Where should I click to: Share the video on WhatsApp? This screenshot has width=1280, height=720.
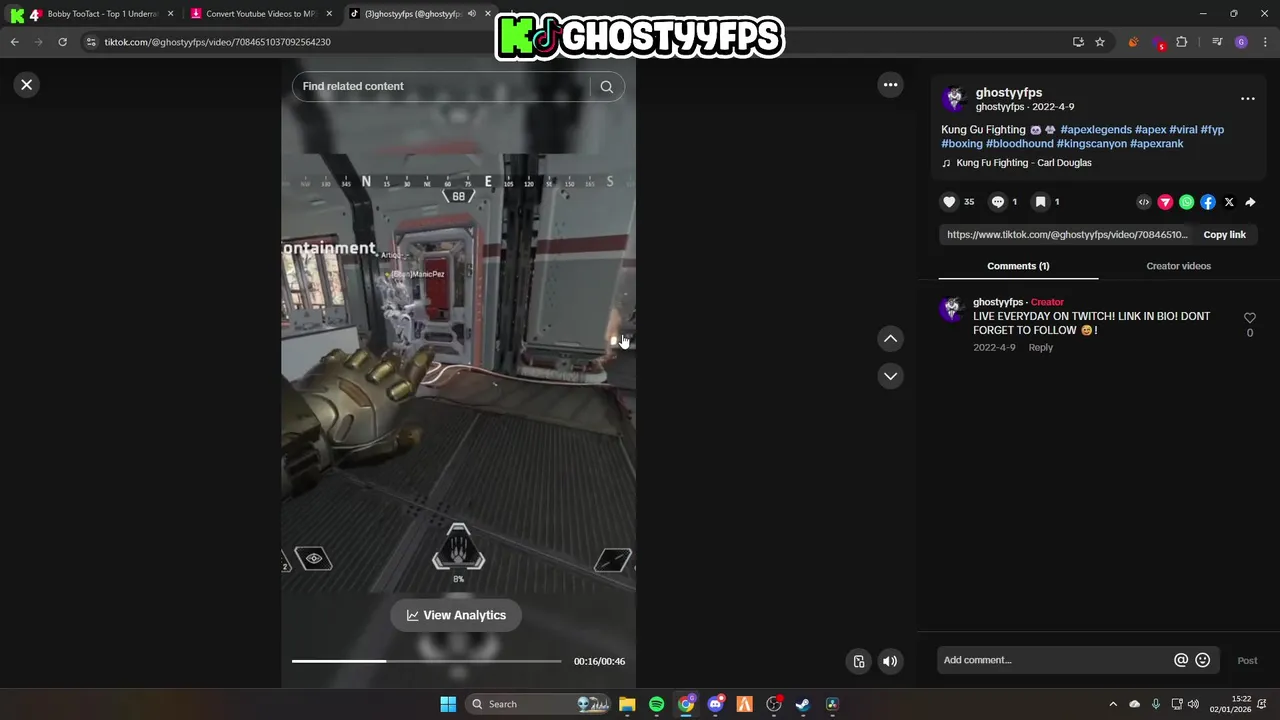(x=1186, y=202)
